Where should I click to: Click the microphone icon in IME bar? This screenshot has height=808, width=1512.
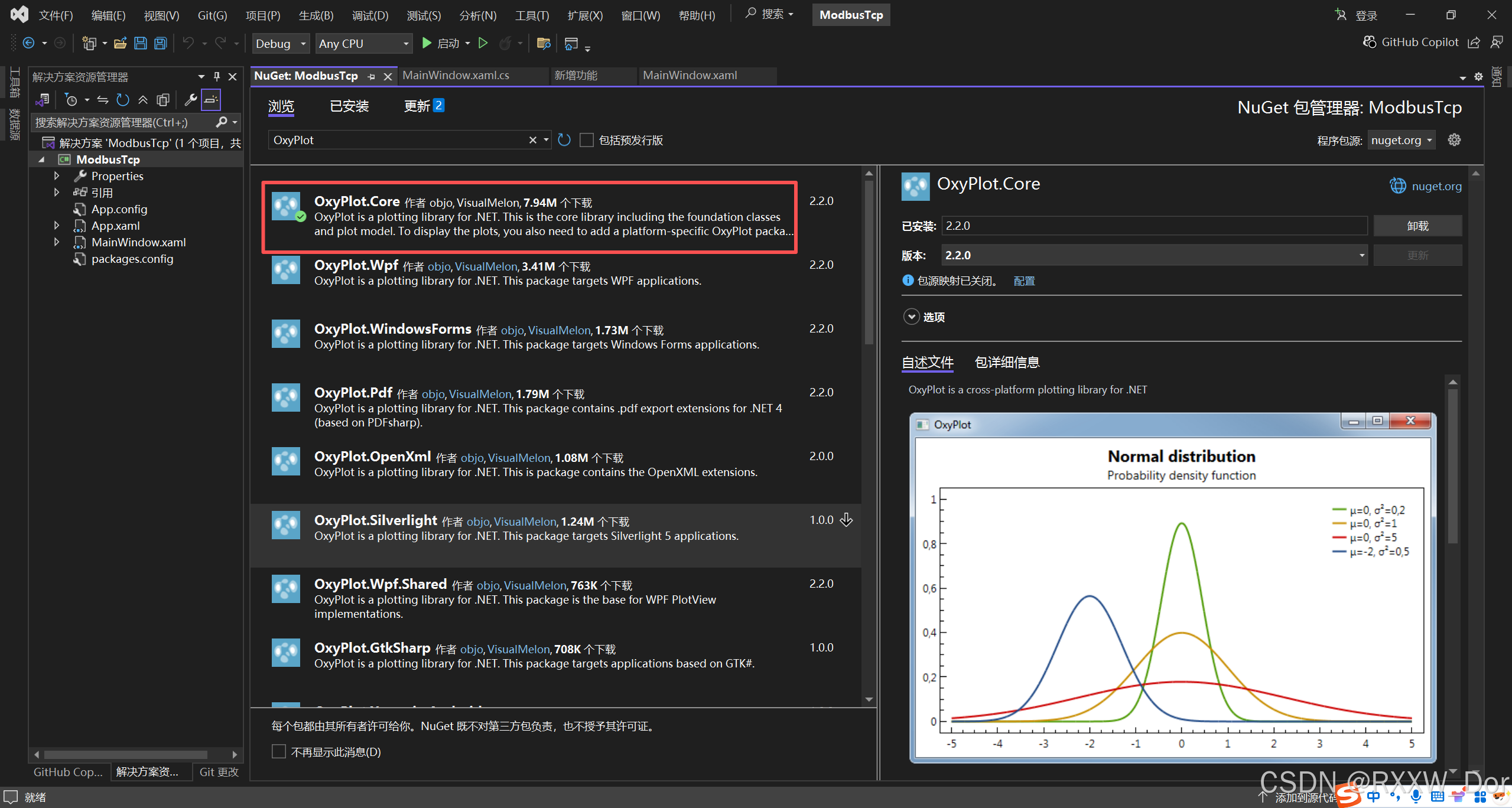click(1416, 796)
